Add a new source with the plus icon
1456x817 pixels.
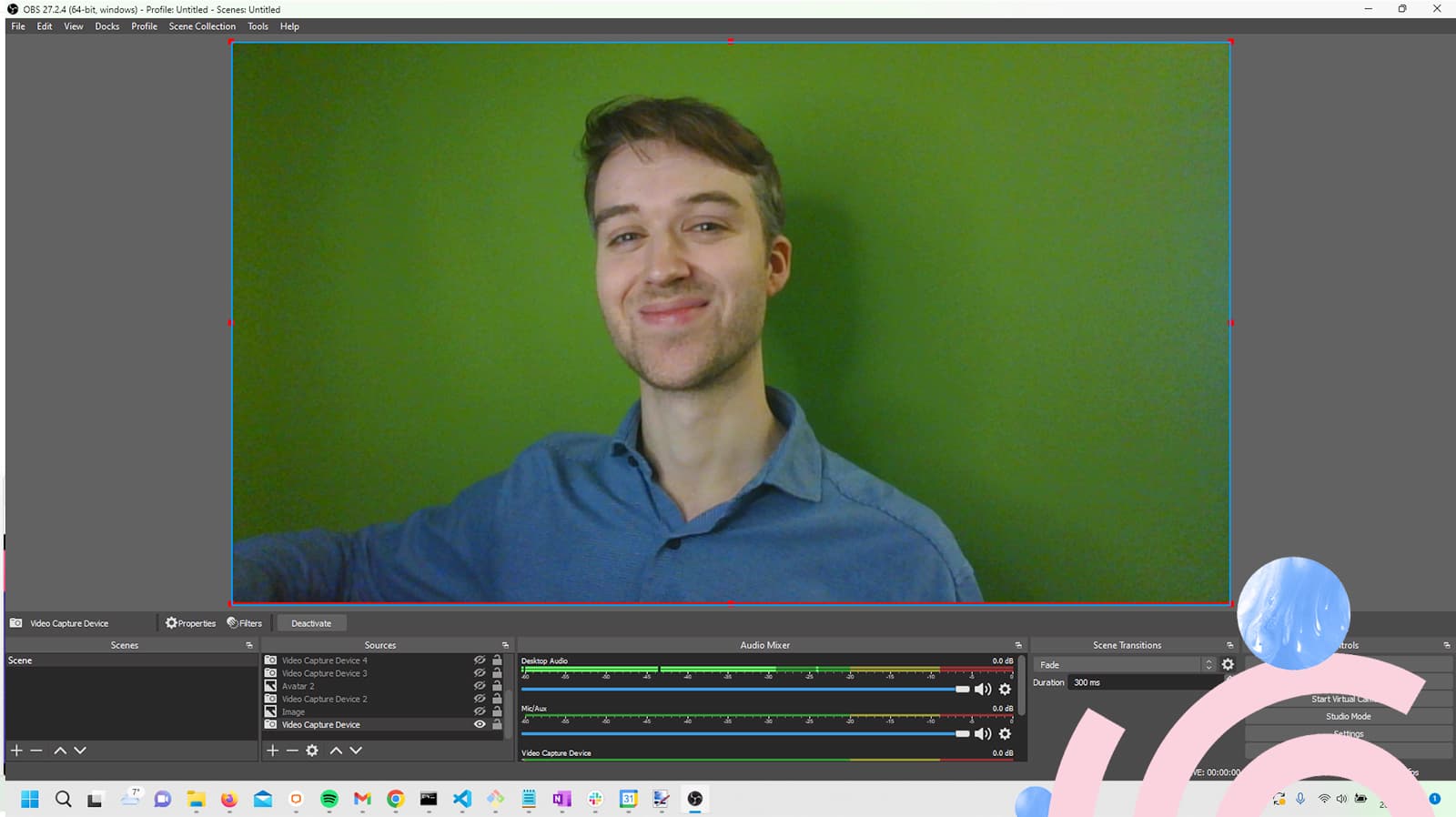click(272, 751)
